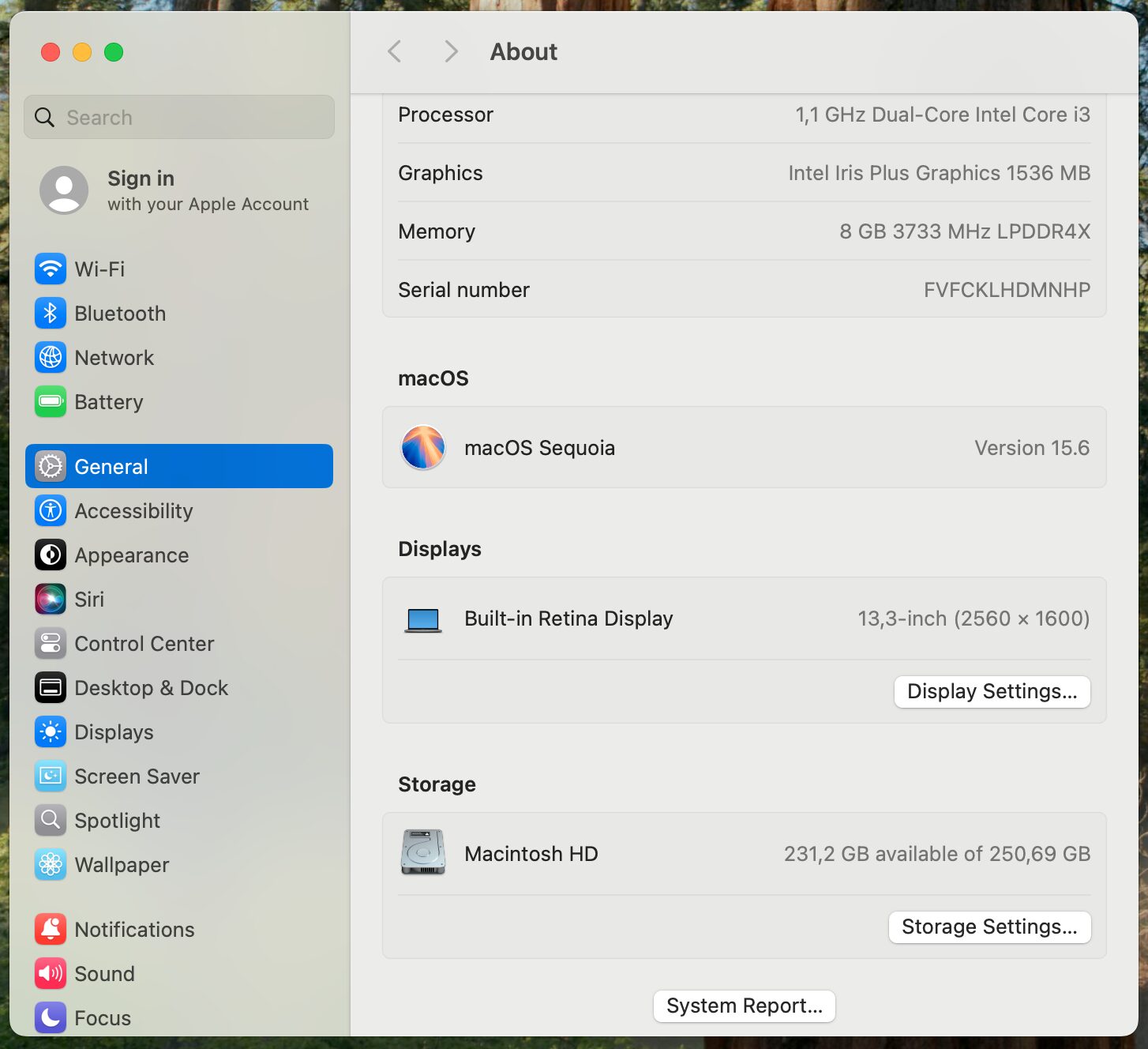Screen dimensions: 1148x1049
Task: Open the Network globe icon
Action: pyautogui.click(x=51, y=358)
